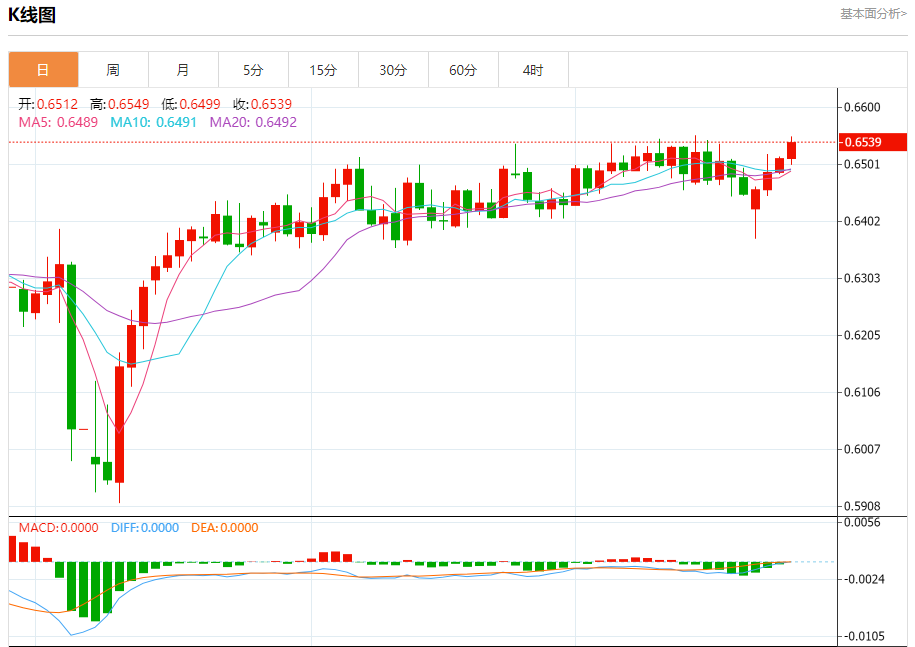Screen dimensions: 915x647
Task: Click the MA10: 0.6491 indicator value
Action: pyautogui.click(x=153, y=122)
